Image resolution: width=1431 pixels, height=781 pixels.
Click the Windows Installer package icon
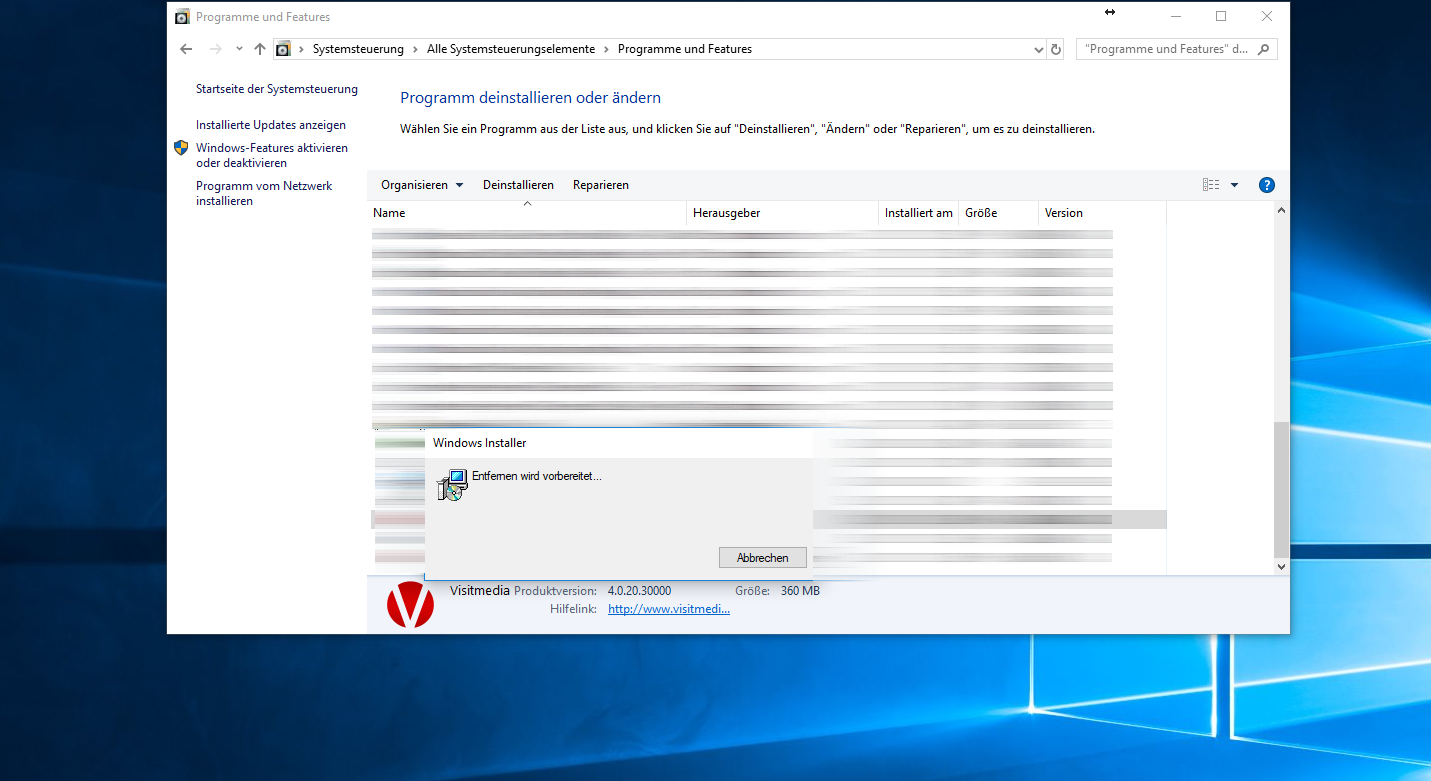click(x=452, y=485)
